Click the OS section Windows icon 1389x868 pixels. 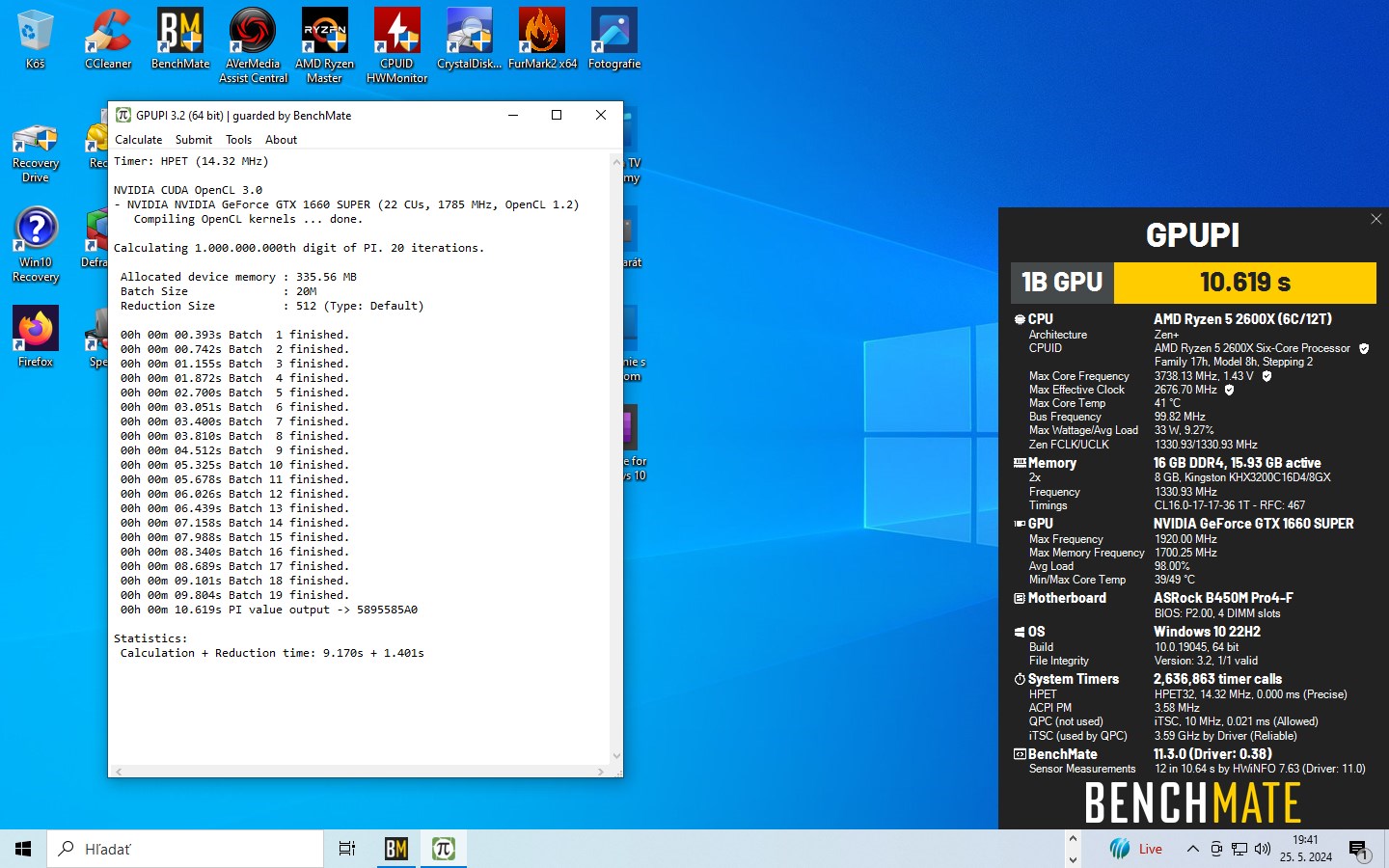click(x=1020, y=632)
